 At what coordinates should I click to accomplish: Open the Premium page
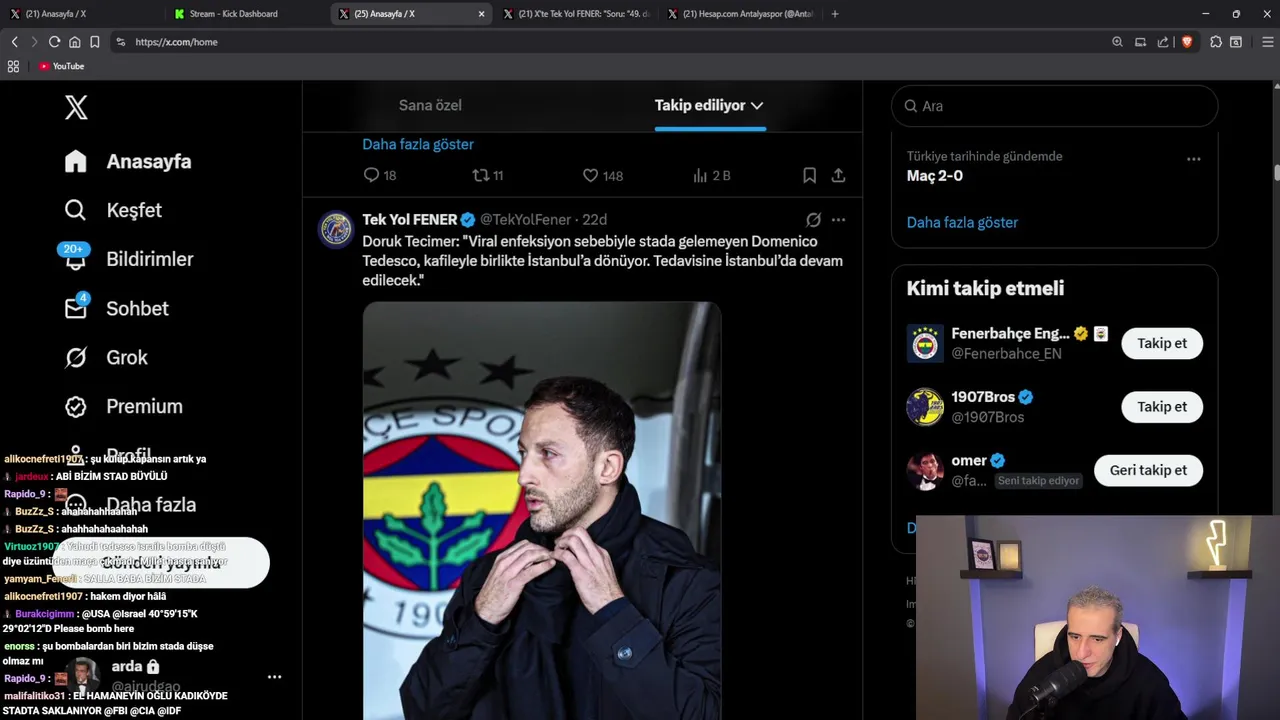tap(124, 406)
